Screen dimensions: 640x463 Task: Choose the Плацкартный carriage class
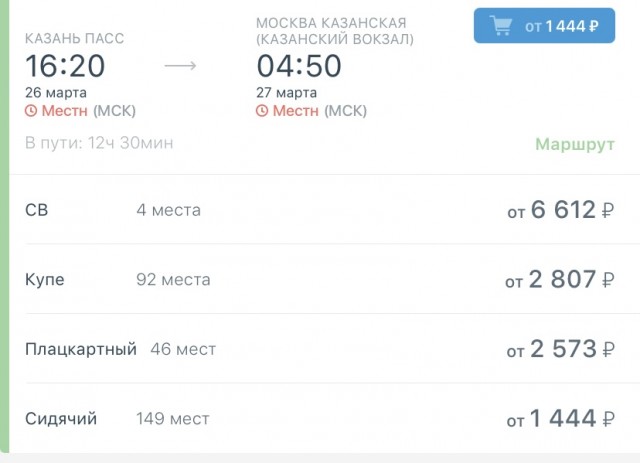80,349
